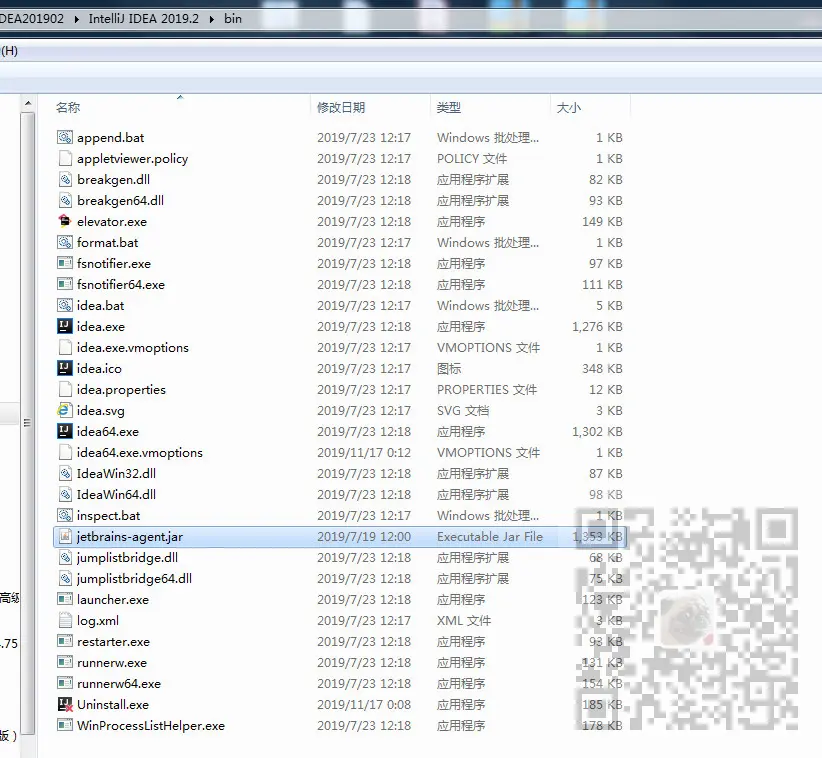Click the type Executable Jar File
The height and width of the screenshot is (758, 822).
pyautogui.click(x=490, y=536)
